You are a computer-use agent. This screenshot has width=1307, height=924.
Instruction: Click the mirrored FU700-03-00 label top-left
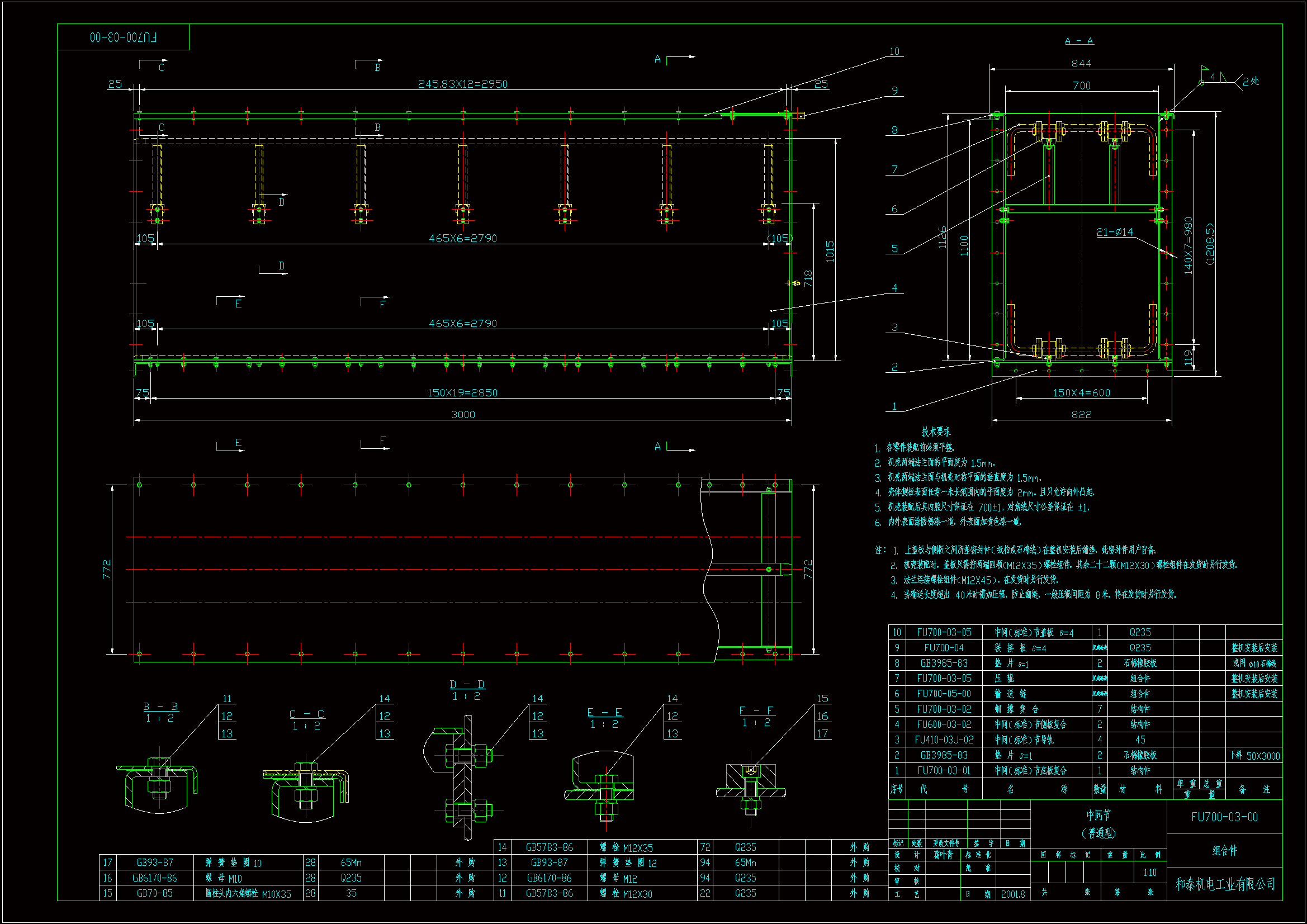coord(123,37)
